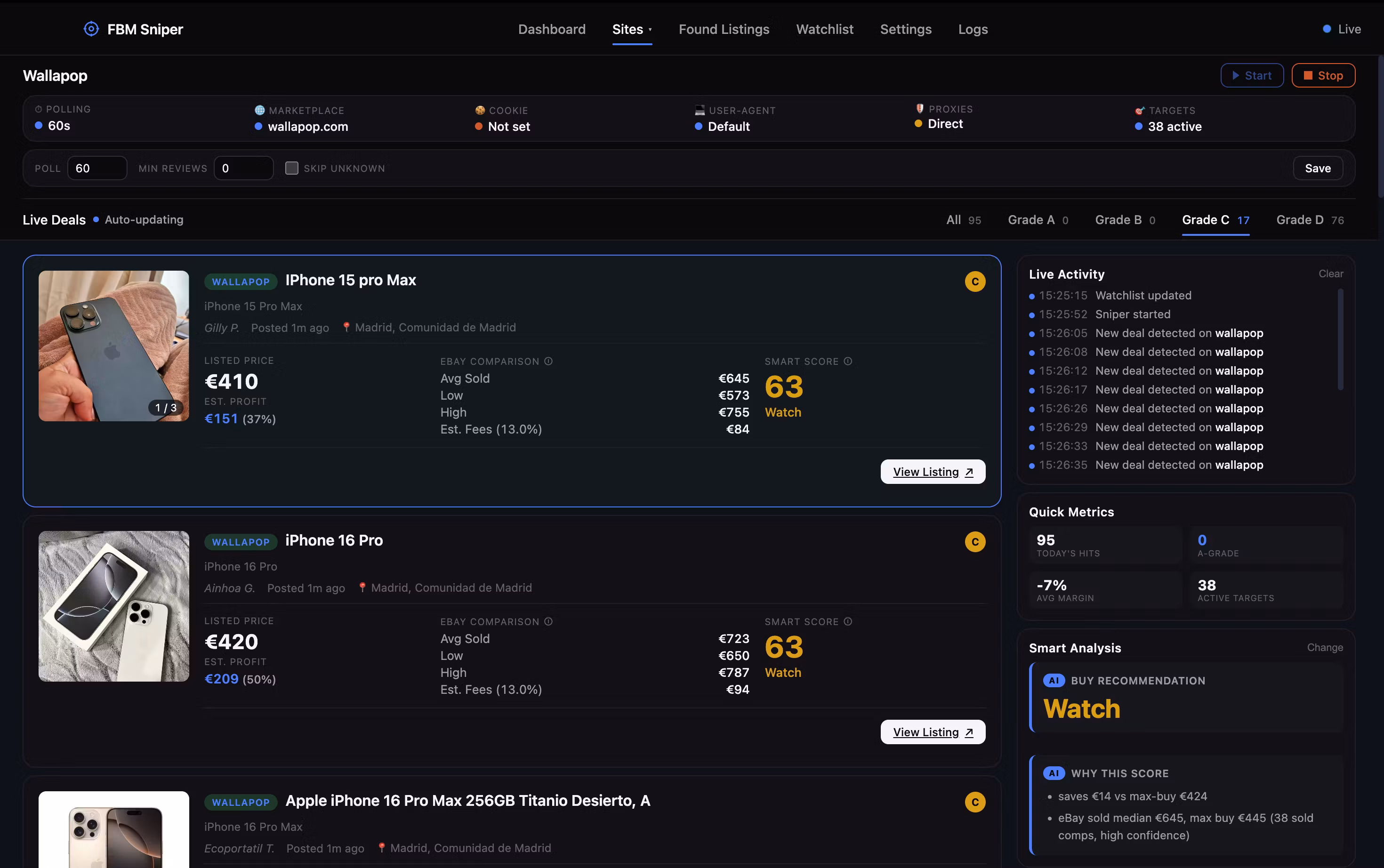View Listing for iPhone 16 Pro
Viewport: 1384px width, 868px height.
click(x=933, y=732)
